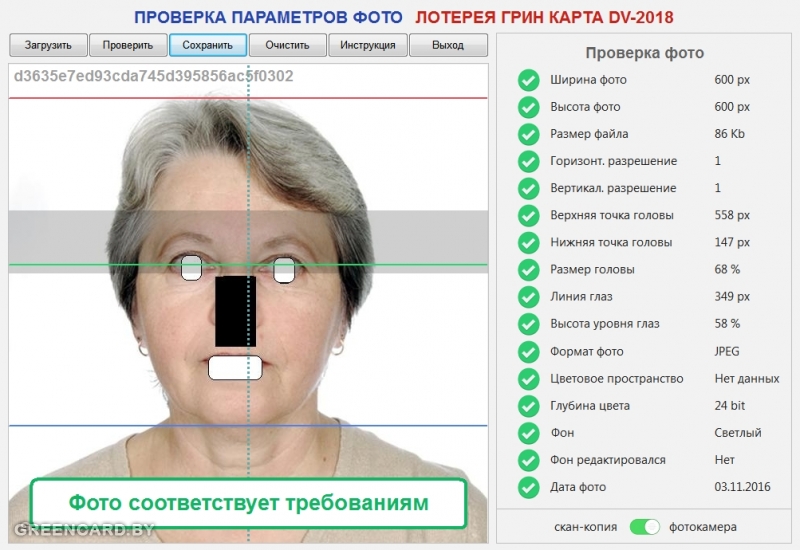Click the checkmark next to Ширина фото
Screen dimensions: 800x550
(529, 80)
